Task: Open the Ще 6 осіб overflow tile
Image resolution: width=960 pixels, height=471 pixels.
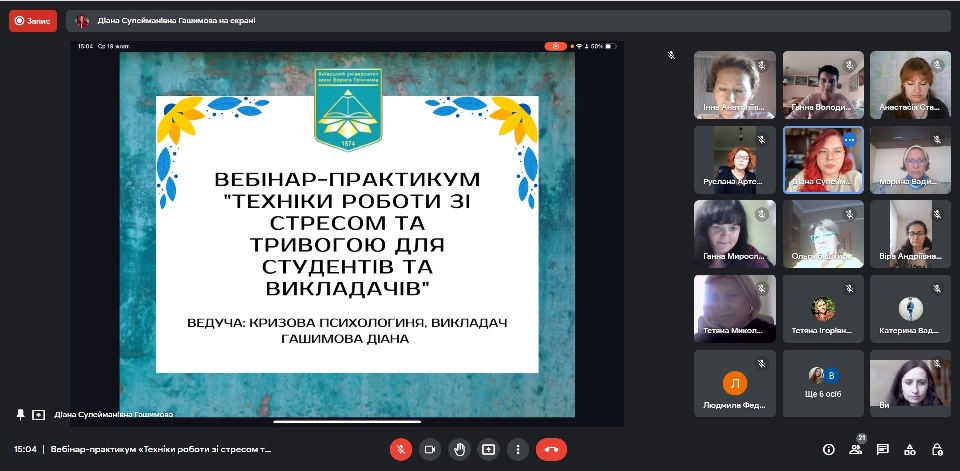Action: pyautogui.click(x=823, y=383)
